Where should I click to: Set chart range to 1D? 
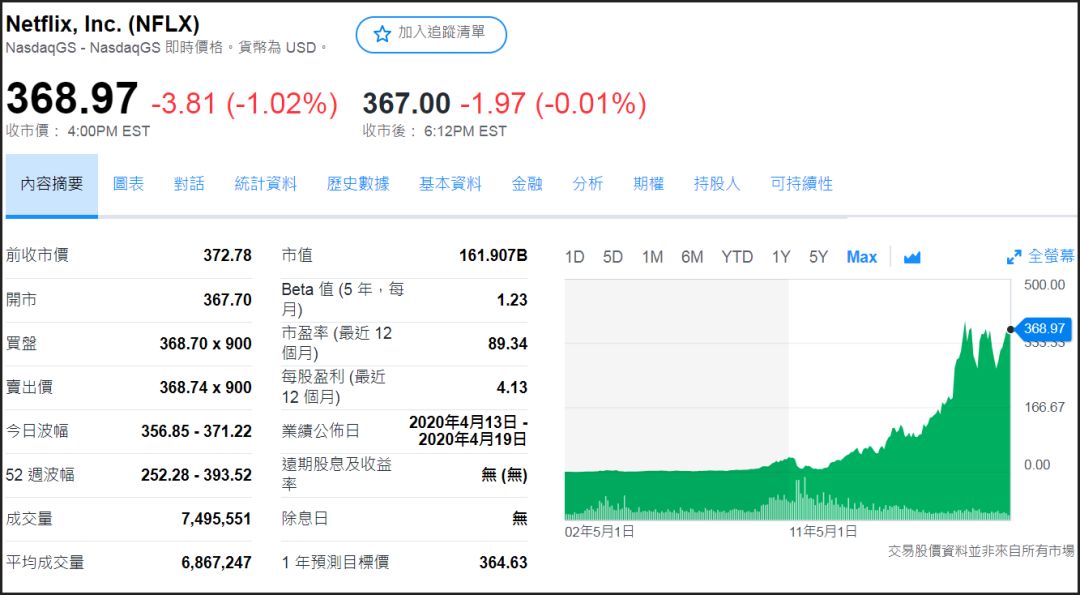pos(575,257)
